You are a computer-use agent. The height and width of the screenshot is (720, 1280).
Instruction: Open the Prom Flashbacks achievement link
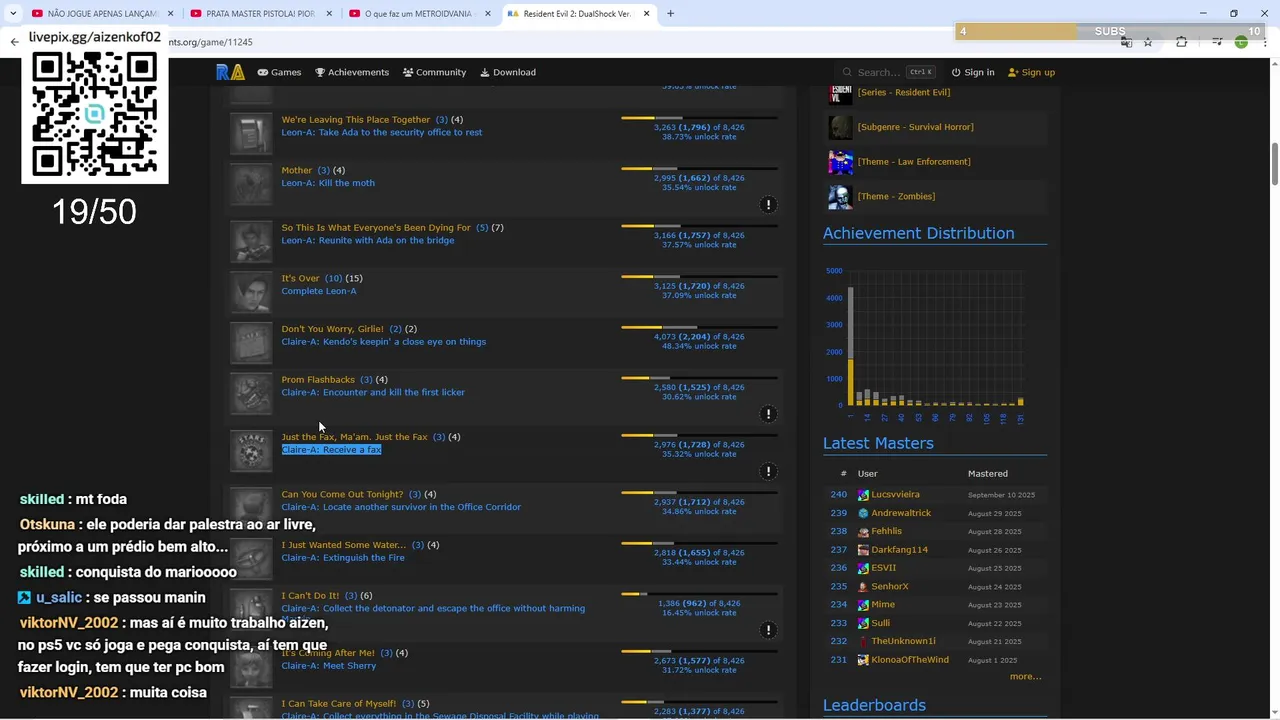click(318, 380)
